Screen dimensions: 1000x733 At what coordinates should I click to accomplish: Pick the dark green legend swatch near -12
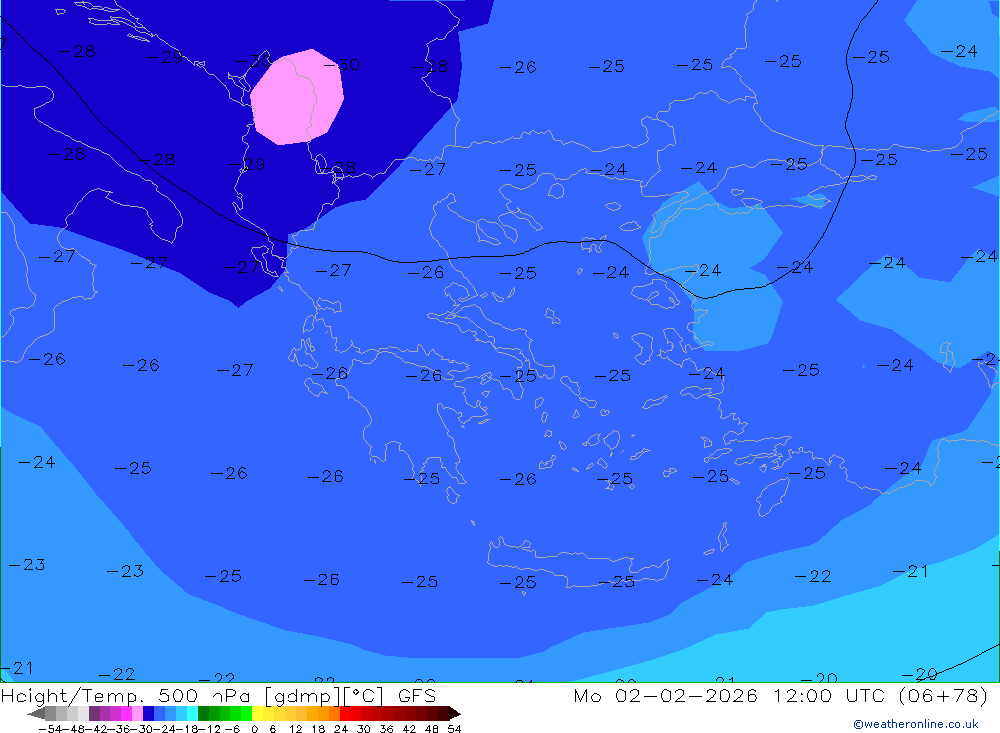(203, 714)
